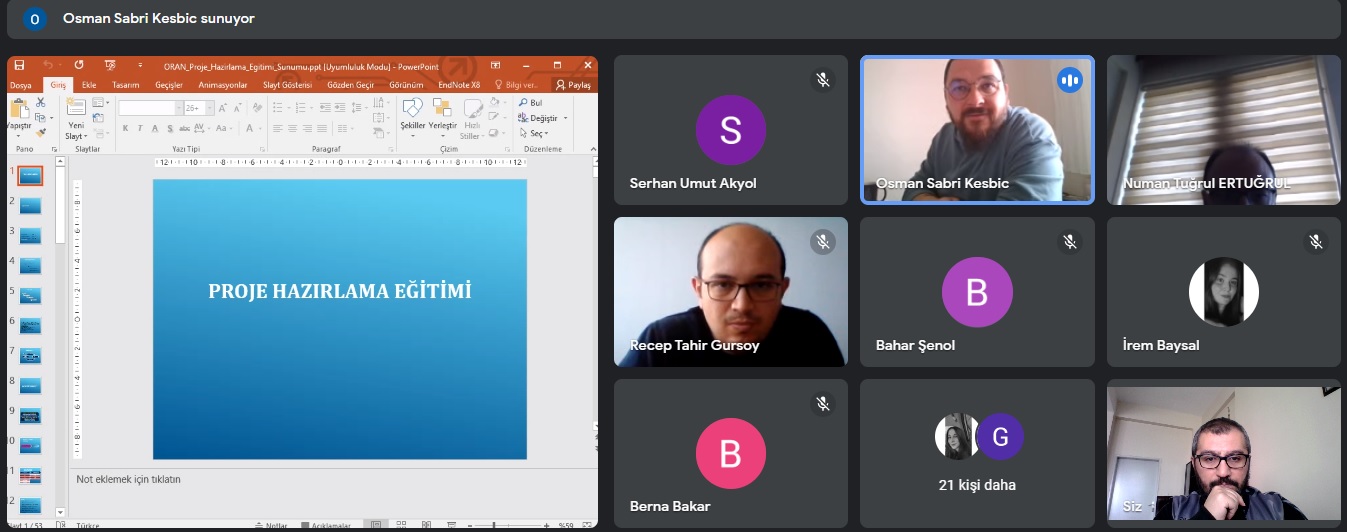Click the Yerleştir arrange icon
The width and height of the screenshot is (1347, 532).
442,107
